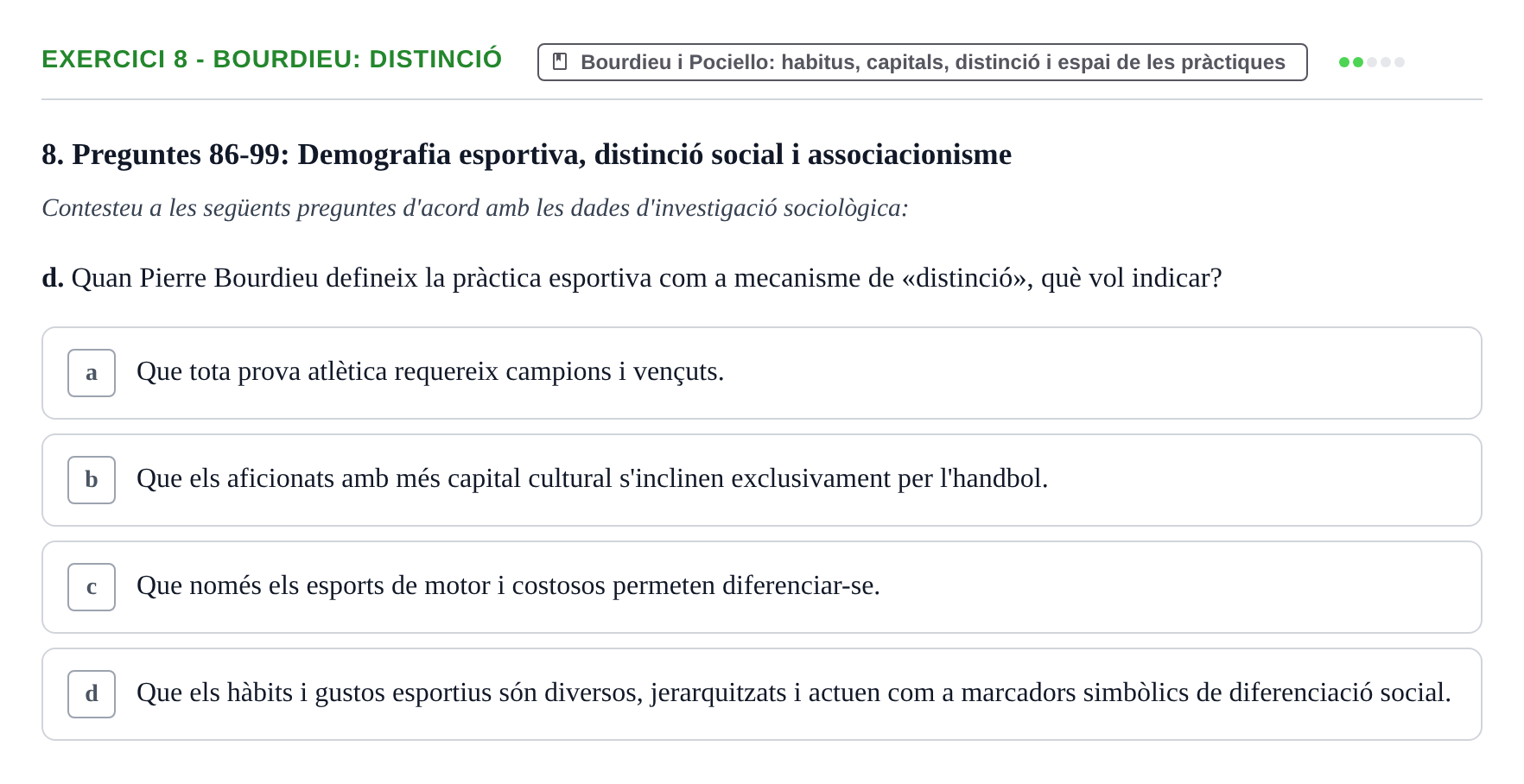
Task: Choose answer about marcadors simbòlics de diferenciació social
Action: pyautogui.click(x=761, y=694)
